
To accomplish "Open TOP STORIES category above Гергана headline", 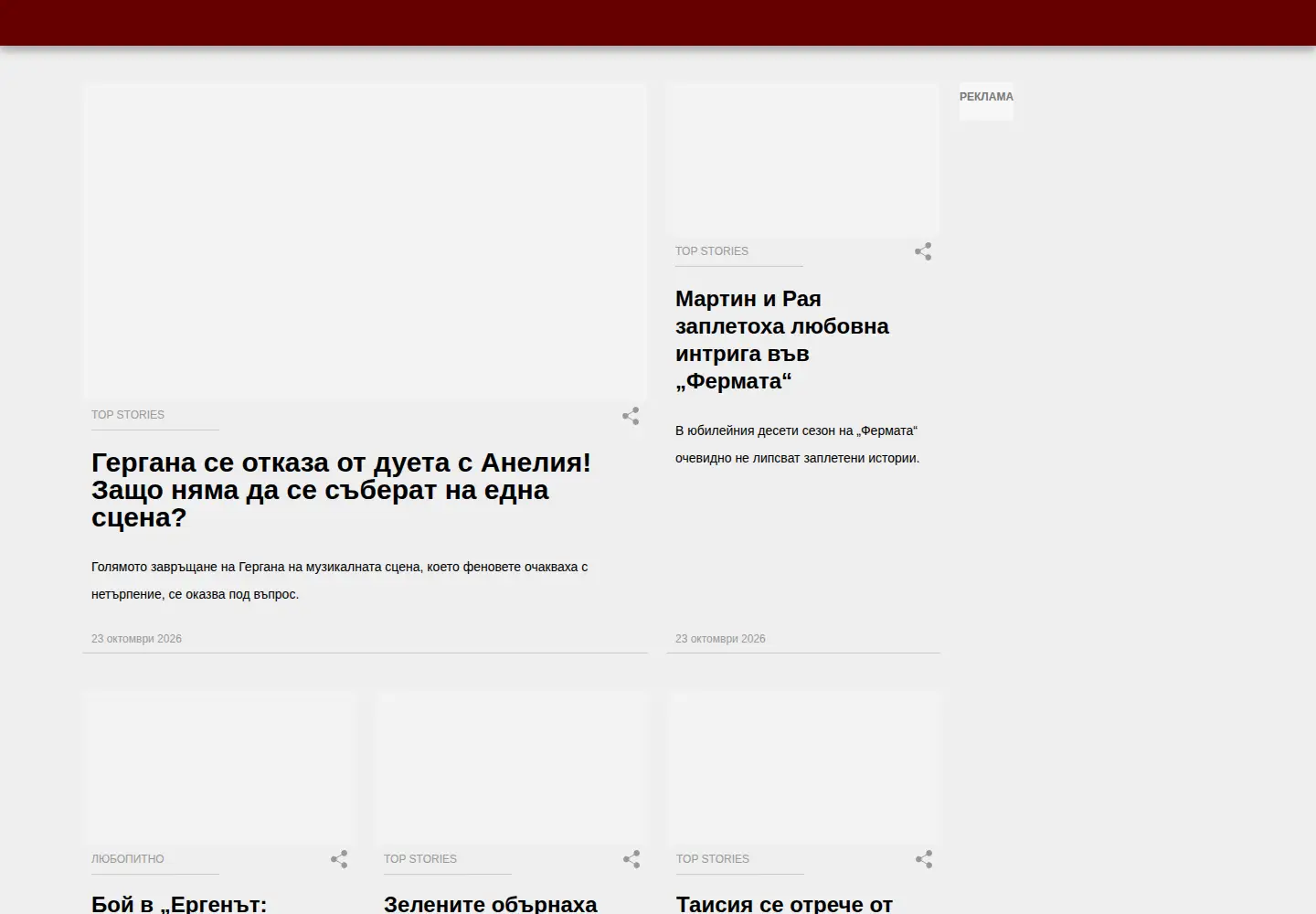I will pos(128,415).
